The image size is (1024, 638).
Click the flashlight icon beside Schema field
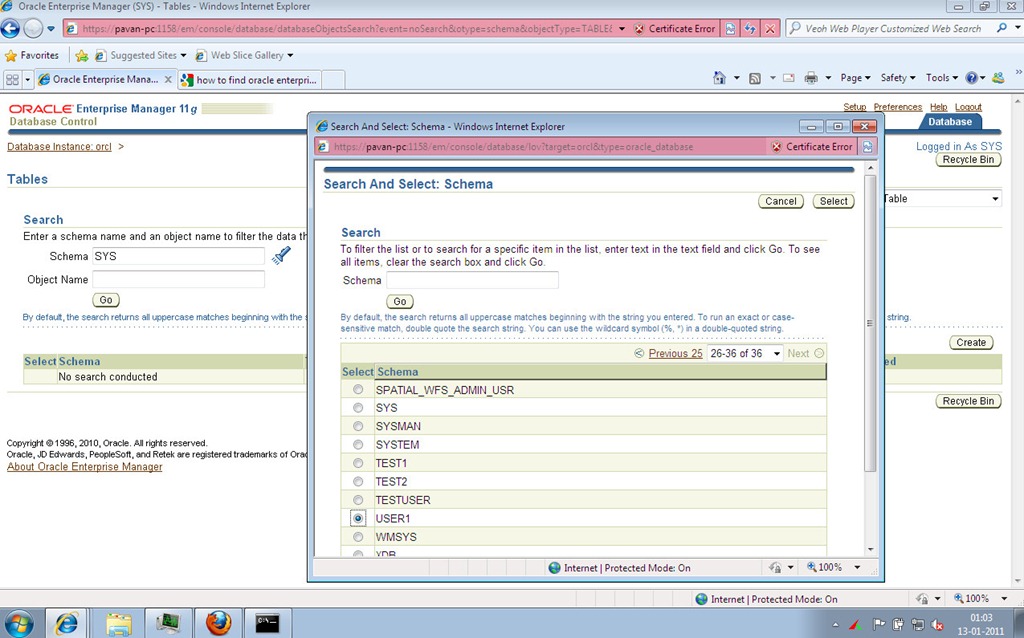(281, 255)
